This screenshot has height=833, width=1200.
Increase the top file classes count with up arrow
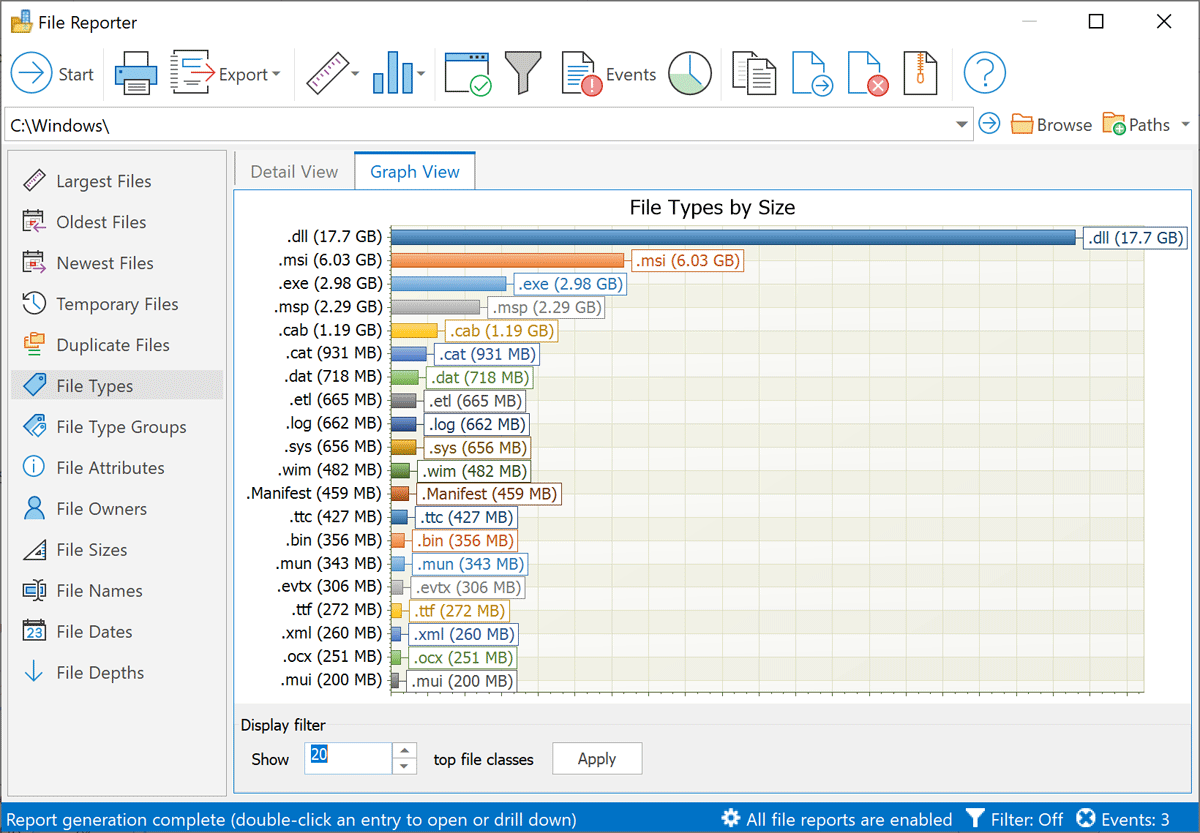(x=404, y=751)
